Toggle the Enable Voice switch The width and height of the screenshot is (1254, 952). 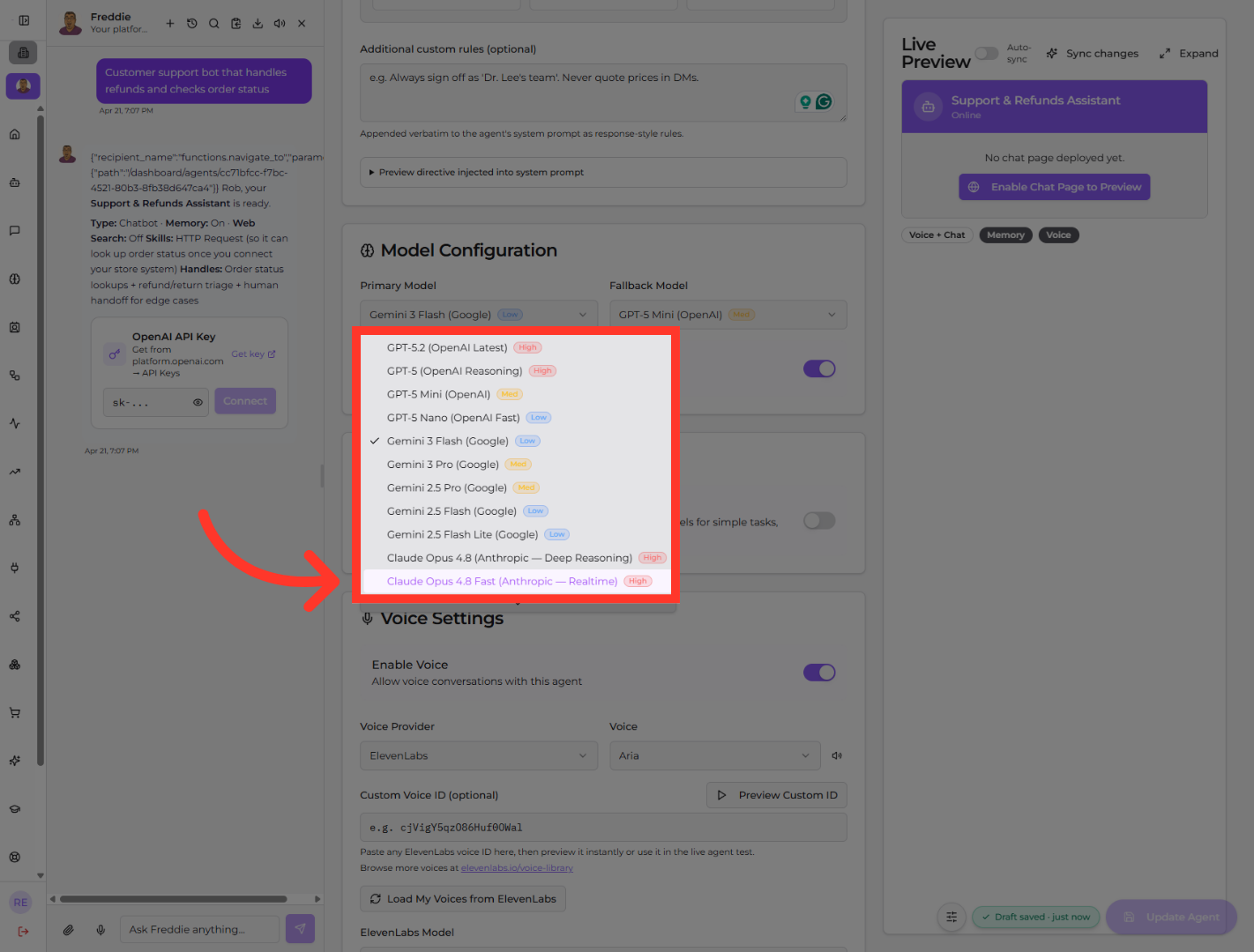(819, 673)
